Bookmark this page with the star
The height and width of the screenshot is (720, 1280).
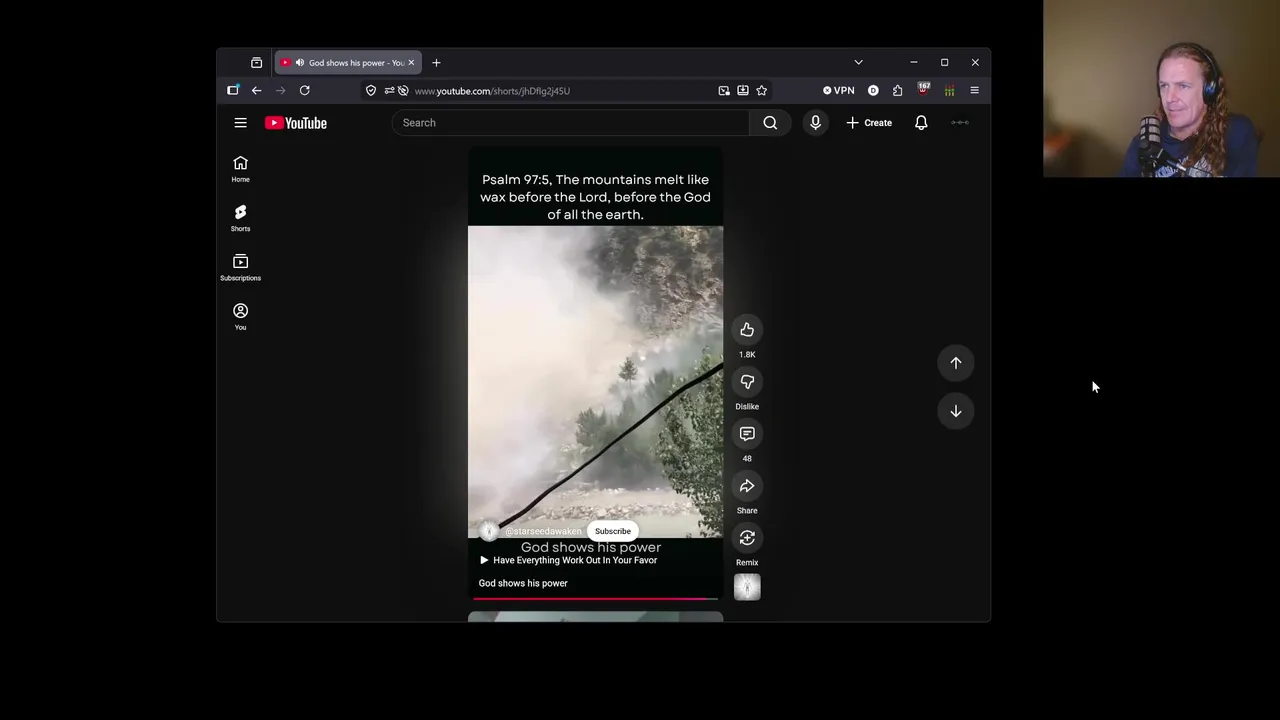coord(762,90)
